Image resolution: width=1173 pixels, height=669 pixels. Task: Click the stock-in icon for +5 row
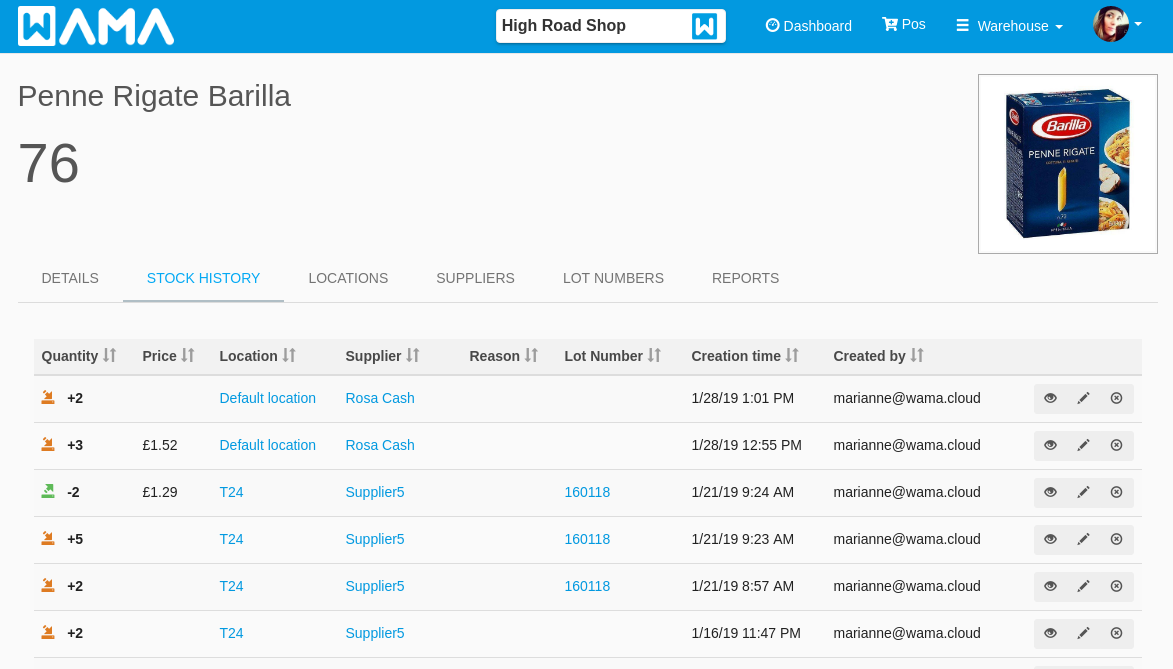coord(48,539)
